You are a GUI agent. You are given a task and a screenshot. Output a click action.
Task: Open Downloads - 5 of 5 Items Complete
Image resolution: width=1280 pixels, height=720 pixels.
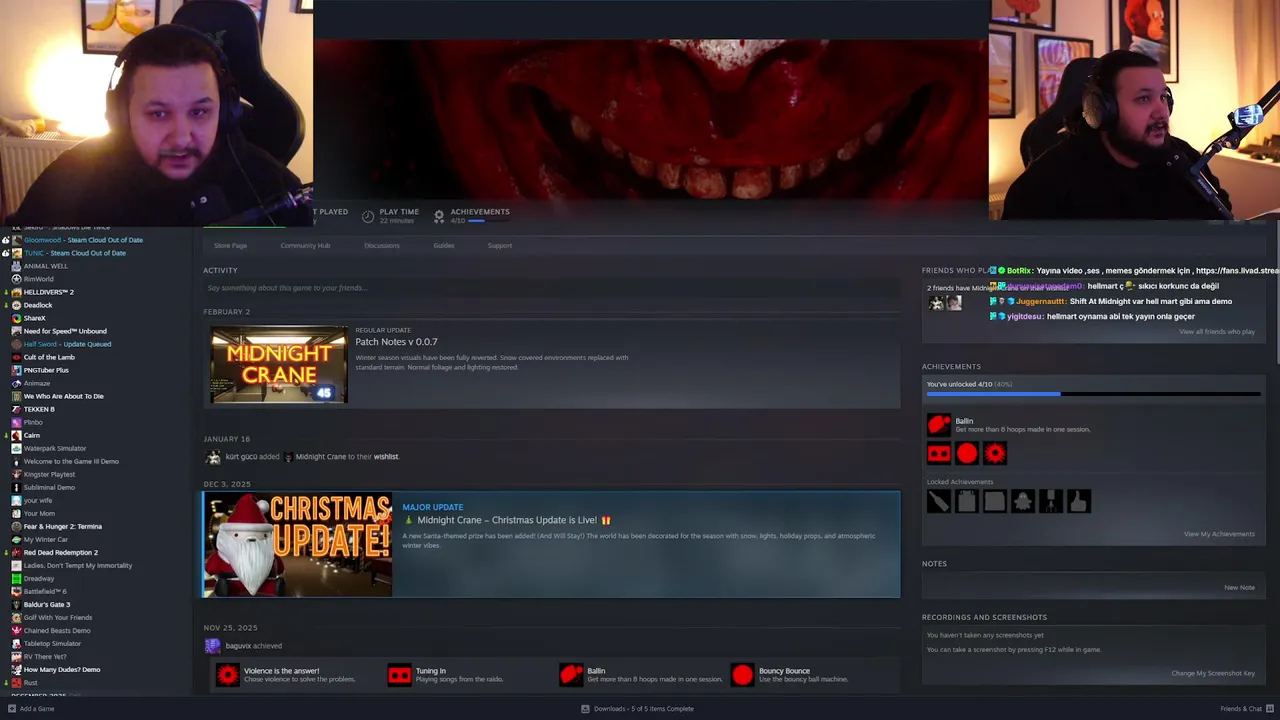click(x=644, y=709)
